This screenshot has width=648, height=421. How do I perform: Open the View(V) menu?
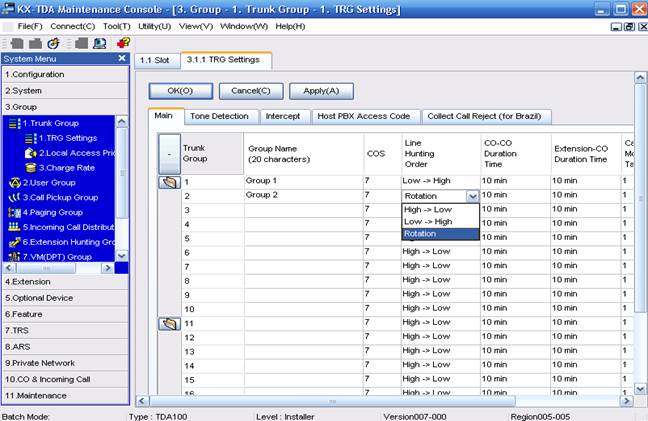point(196,26)
